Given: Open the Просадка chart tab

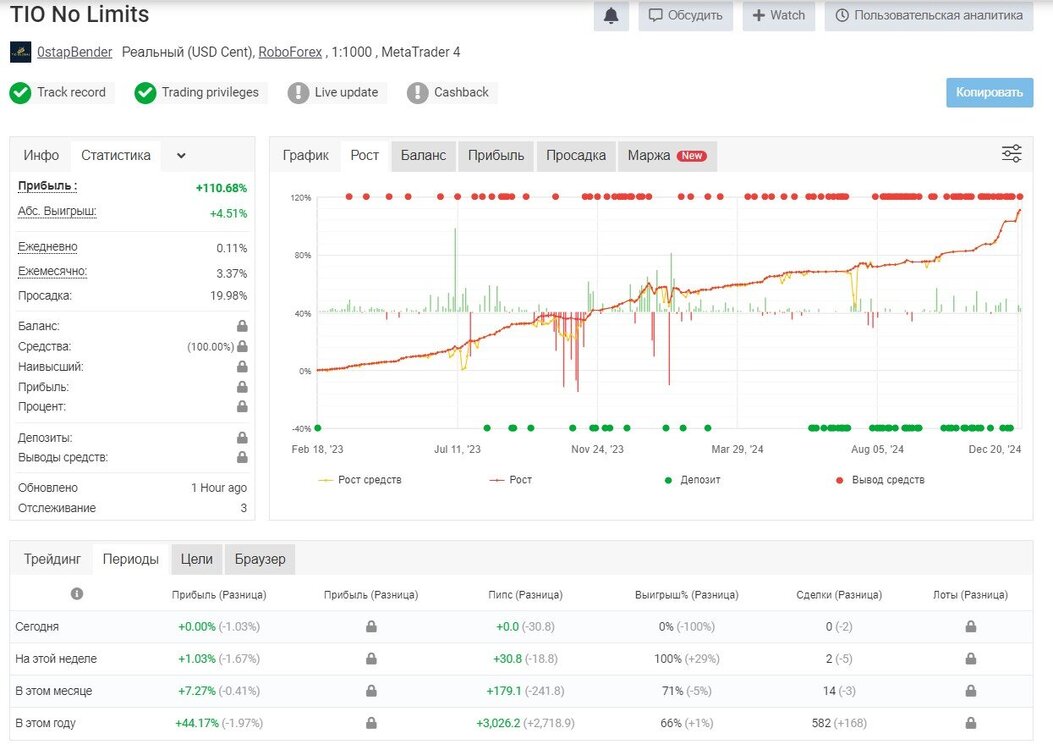Looking at the screenshot, I should [x=576, y=156].
